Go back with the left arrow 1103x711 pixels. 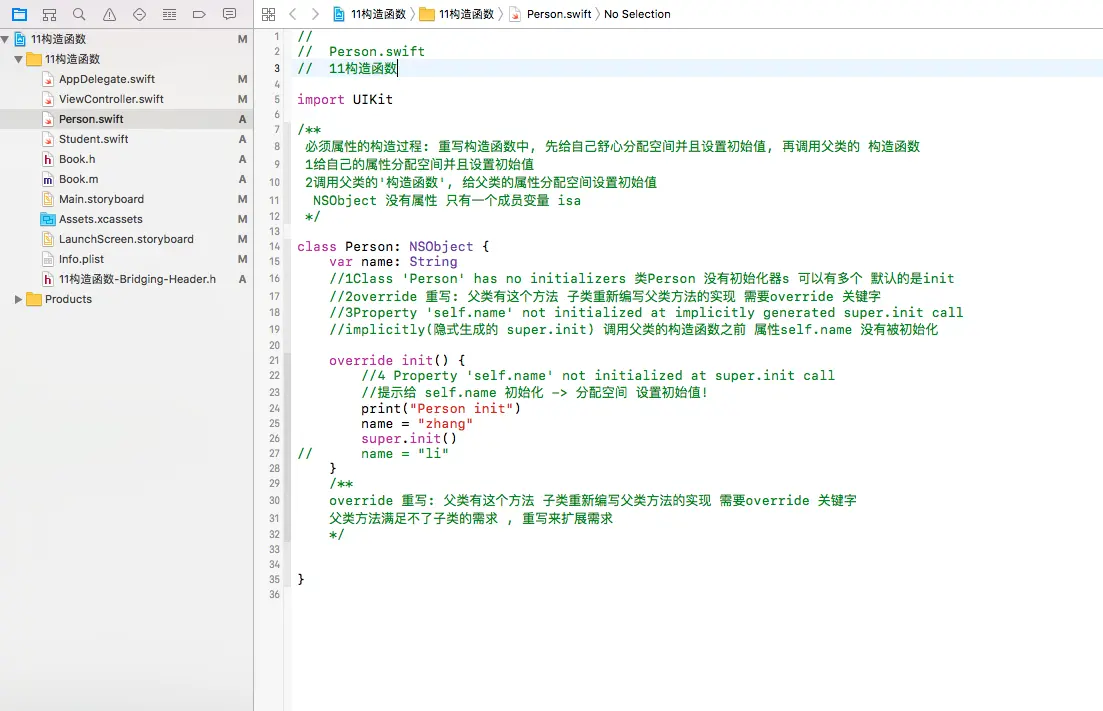tap(293, 14)
